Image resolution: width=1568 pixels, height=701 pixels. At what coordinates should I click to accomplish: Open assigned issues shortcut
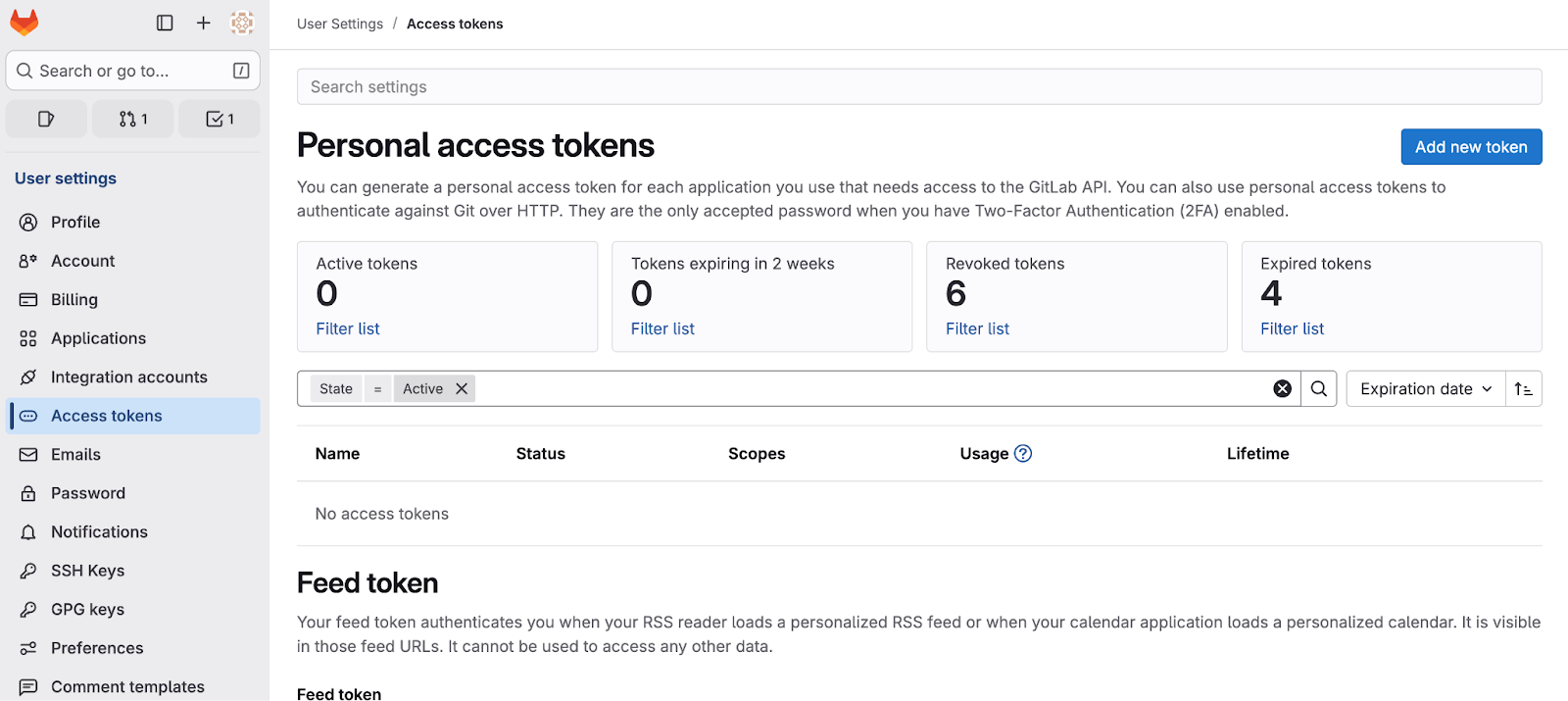pyautogui.click(x=46, y=119)
